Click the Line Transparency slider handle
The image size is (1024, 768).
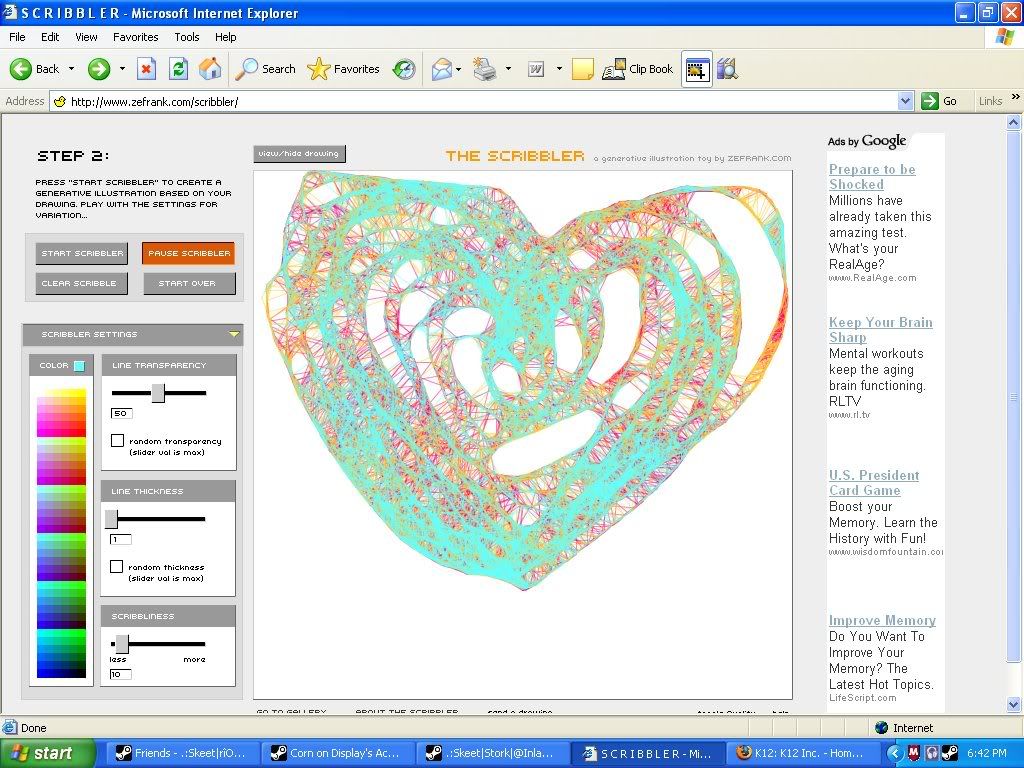pyautogui.click(x=158, y=393)
